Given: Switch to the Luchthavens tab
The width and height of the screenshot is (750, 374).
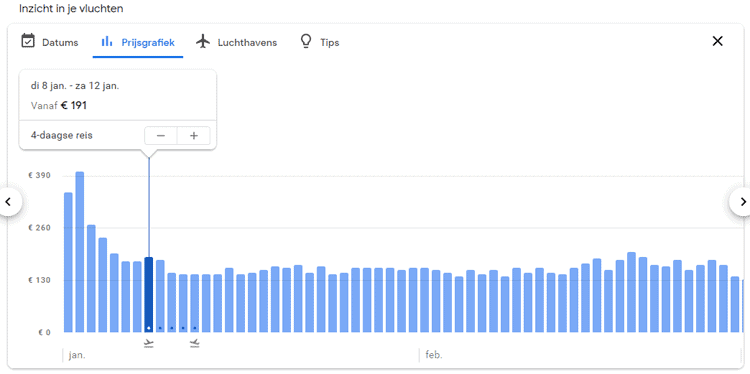Looking at the screenshot, I should tap(237, 42).
